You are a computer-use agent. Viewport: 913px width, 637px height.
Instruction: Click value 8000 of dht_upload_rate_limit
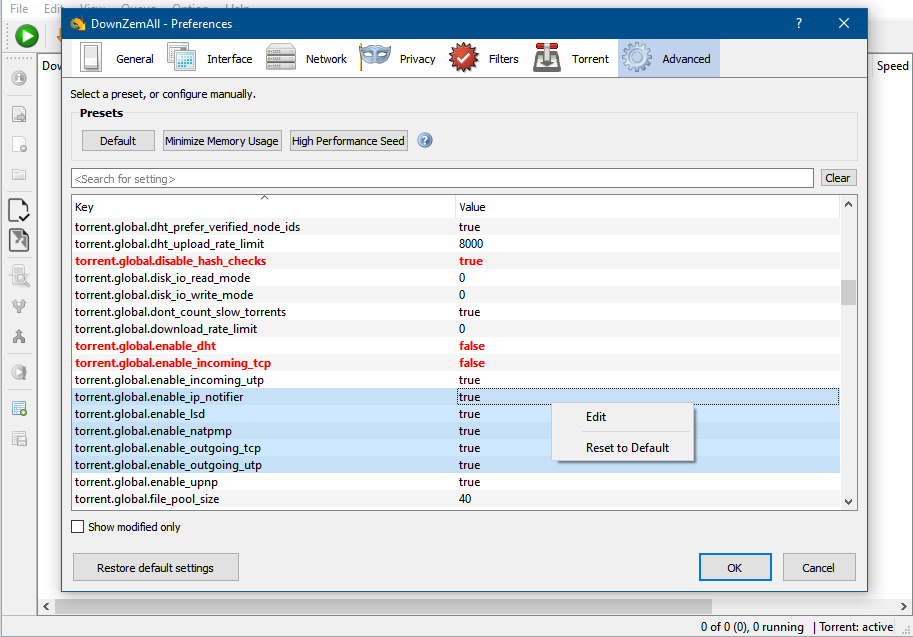coord(471,244)
